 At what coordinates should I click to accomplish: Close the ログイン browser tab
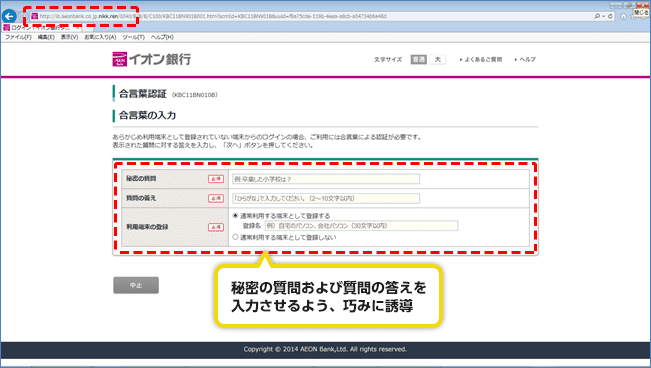pyautogui.click(x=77, y=28)
